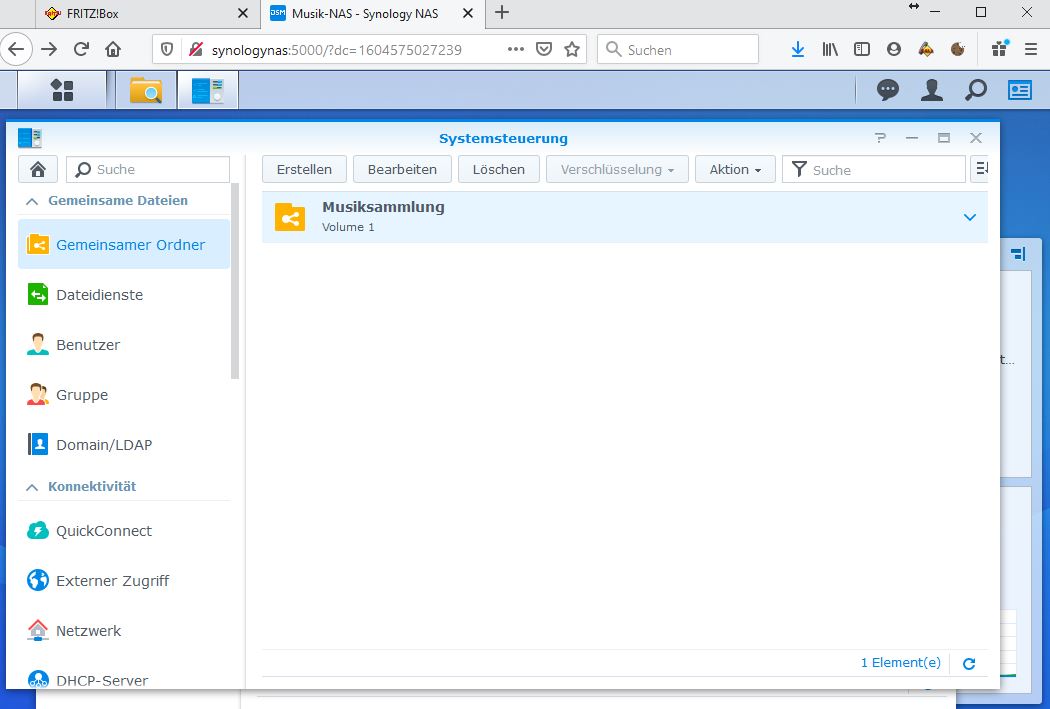
Task: Maximize the Systemsteuerung window
Action: tap(944, 138)
